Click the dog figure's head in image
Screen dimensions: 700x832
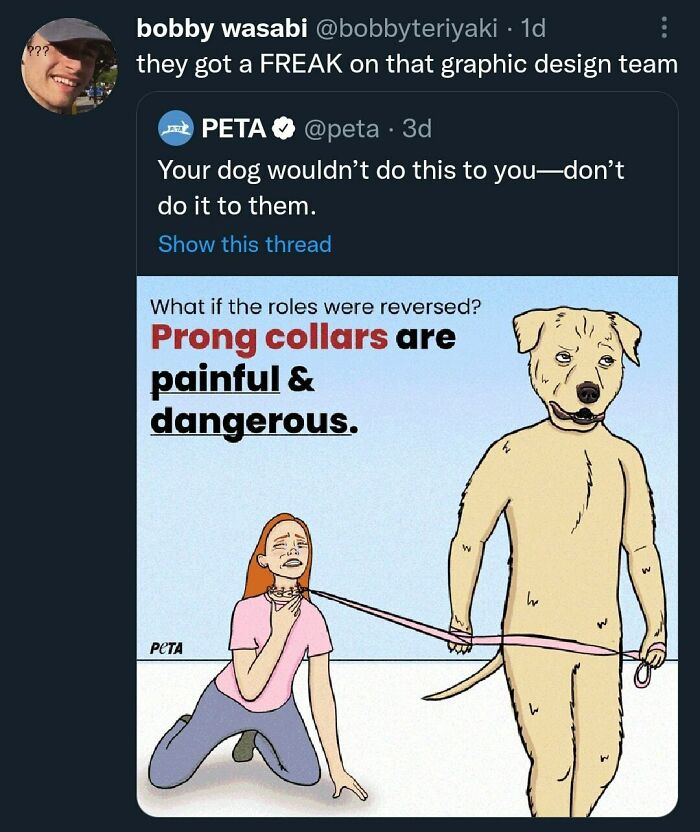coord(576,364)
